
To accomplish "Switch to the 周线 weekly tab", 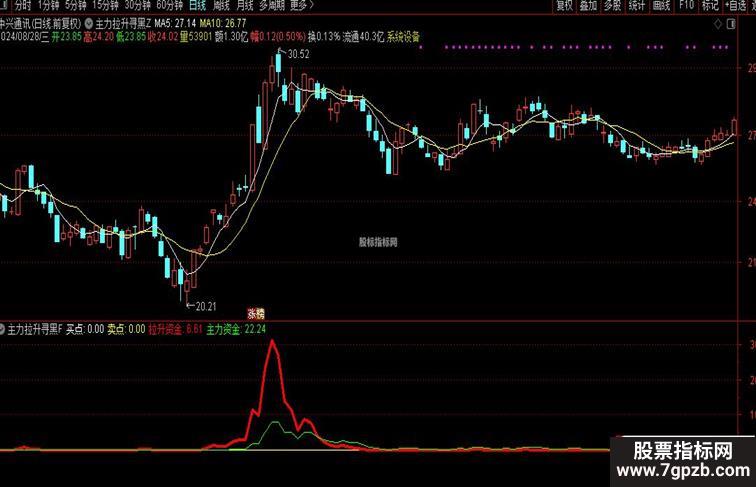I will tap(221, 6).
